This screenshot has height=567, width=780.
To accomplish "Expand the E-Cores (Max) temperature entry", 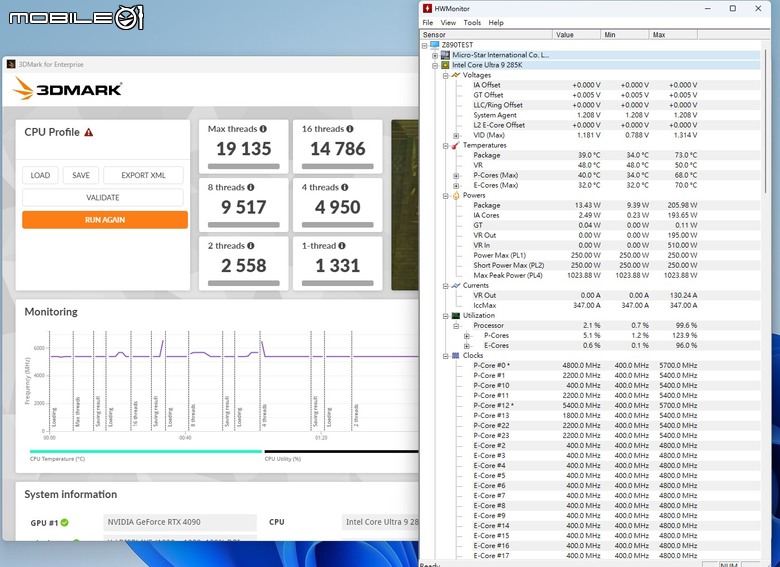I will (x=456, y=186).
